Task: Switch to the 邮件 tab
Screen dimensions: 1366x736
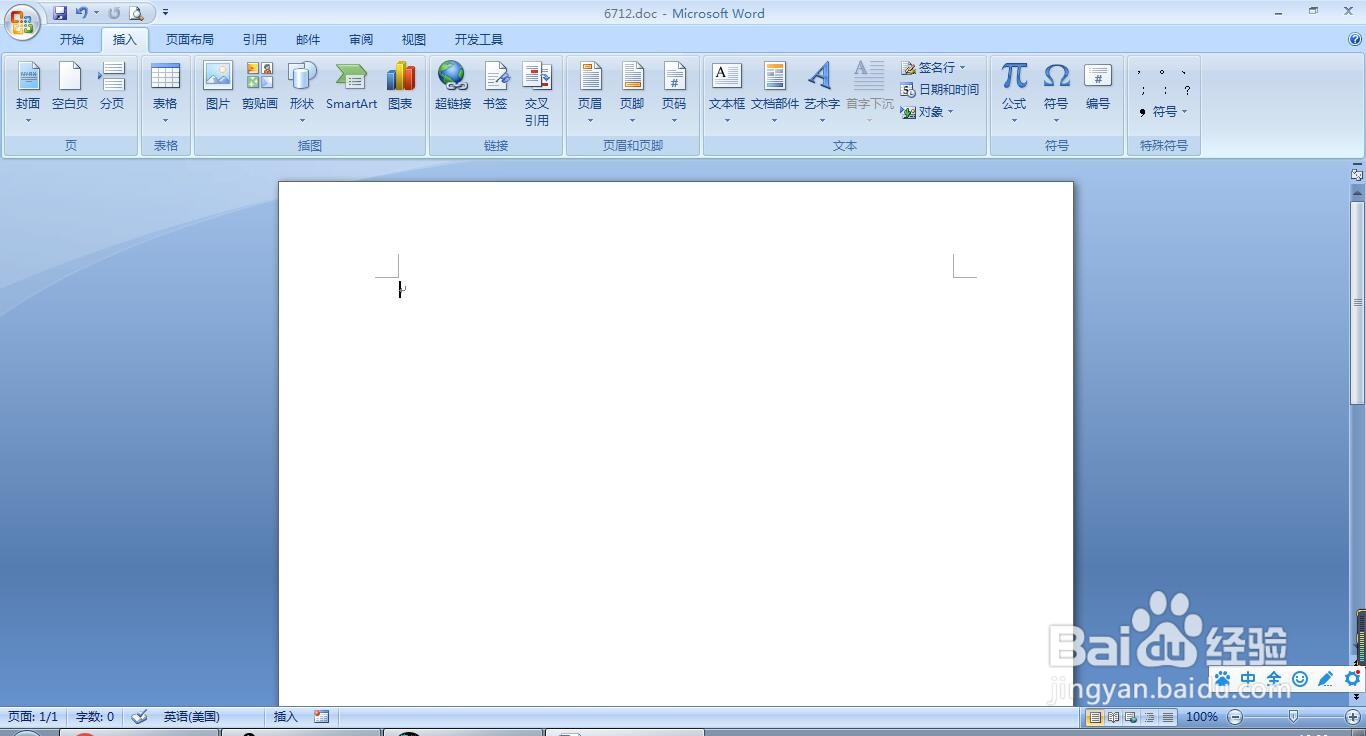Action: 308,40
